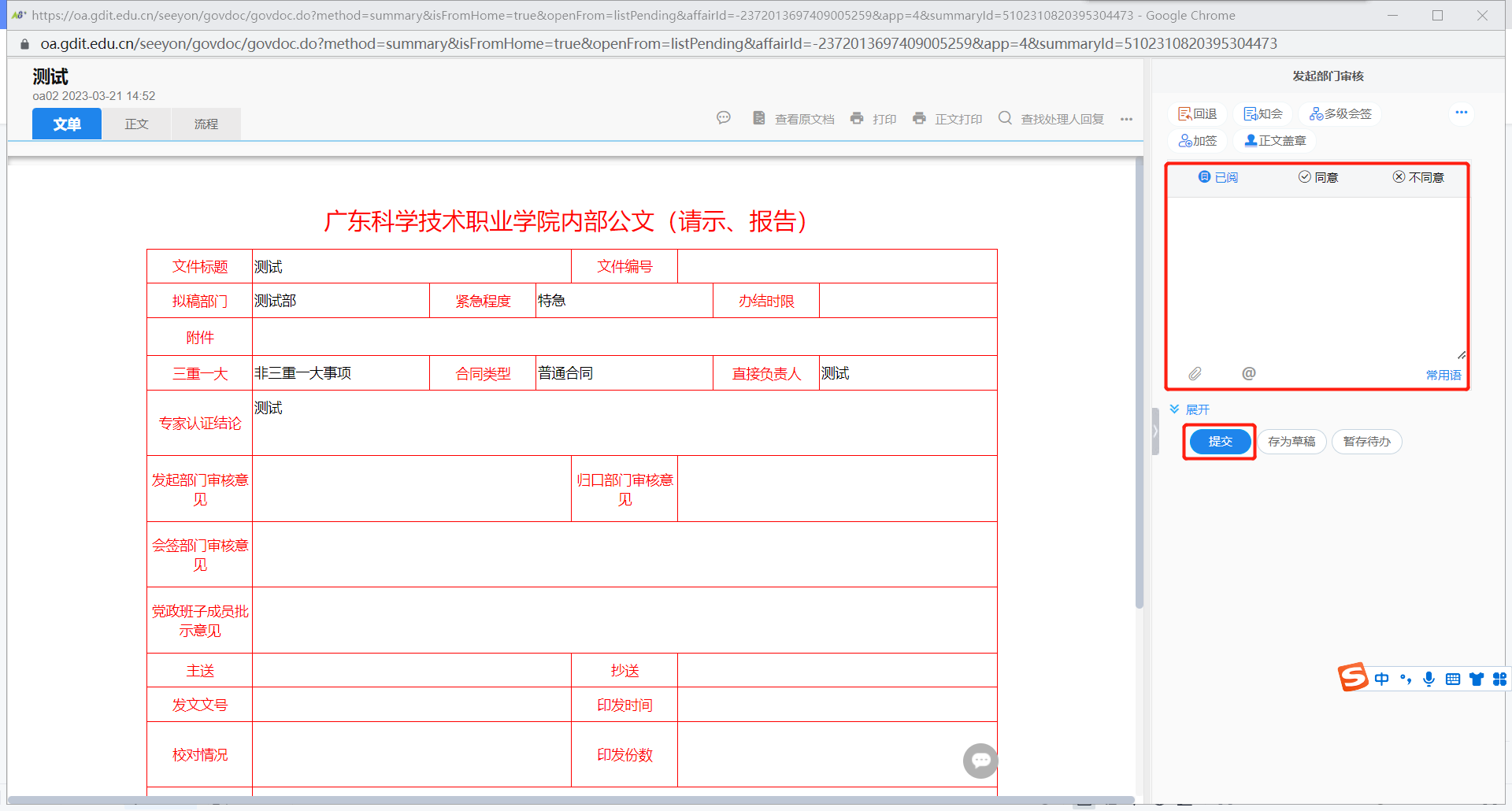
Task: Open the comment bubble icon in toolbar
Action: 724,118
